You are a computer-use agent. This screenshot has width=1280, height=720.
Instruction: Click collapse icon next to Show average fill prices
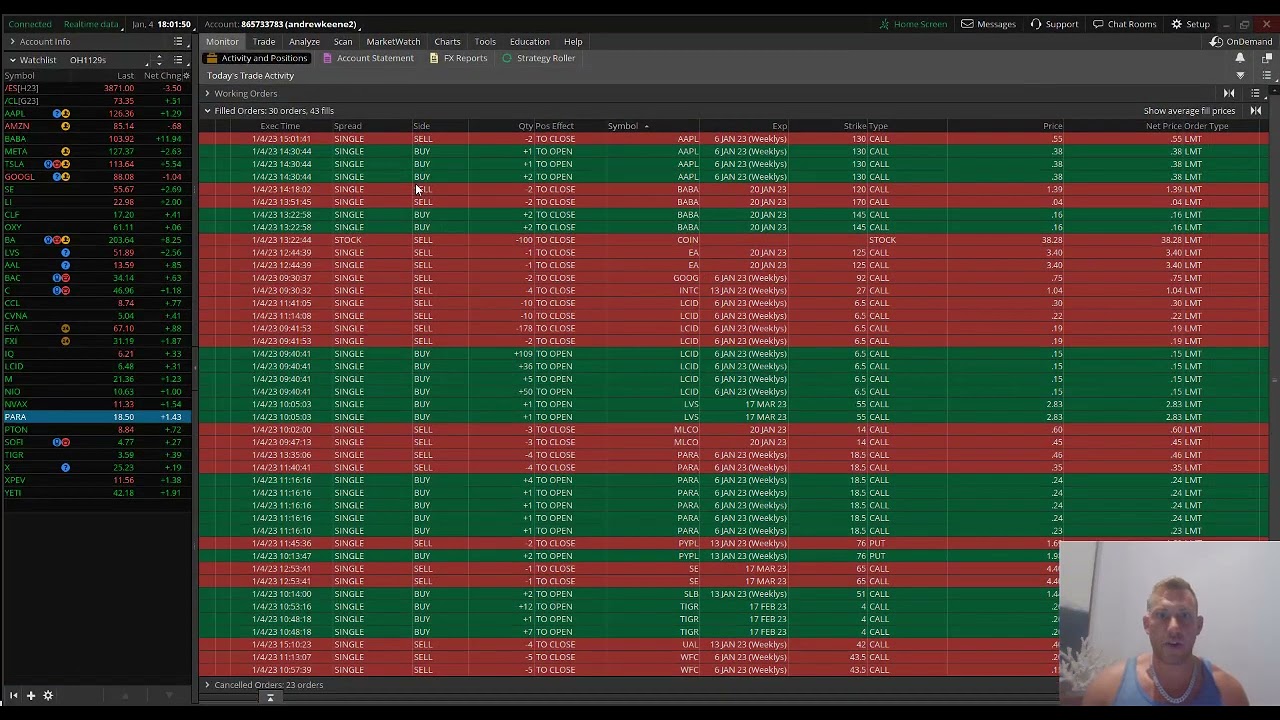click(x=1256, y=111)
